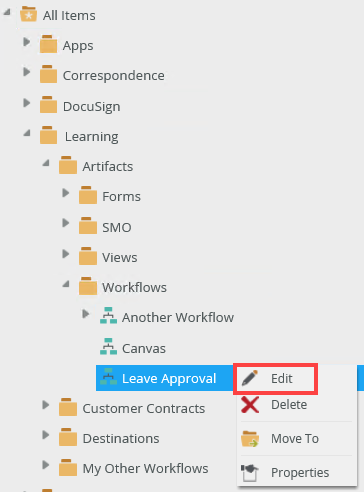
Task: Expand the Another Workflow node
Action: [x=86, y=314]
